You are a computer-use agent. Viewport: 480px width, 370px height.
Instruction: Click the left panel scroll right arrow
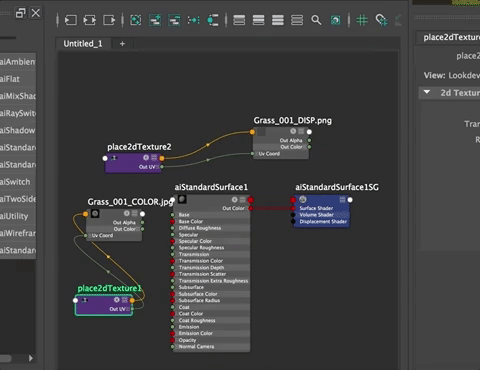tap(31, 358)
